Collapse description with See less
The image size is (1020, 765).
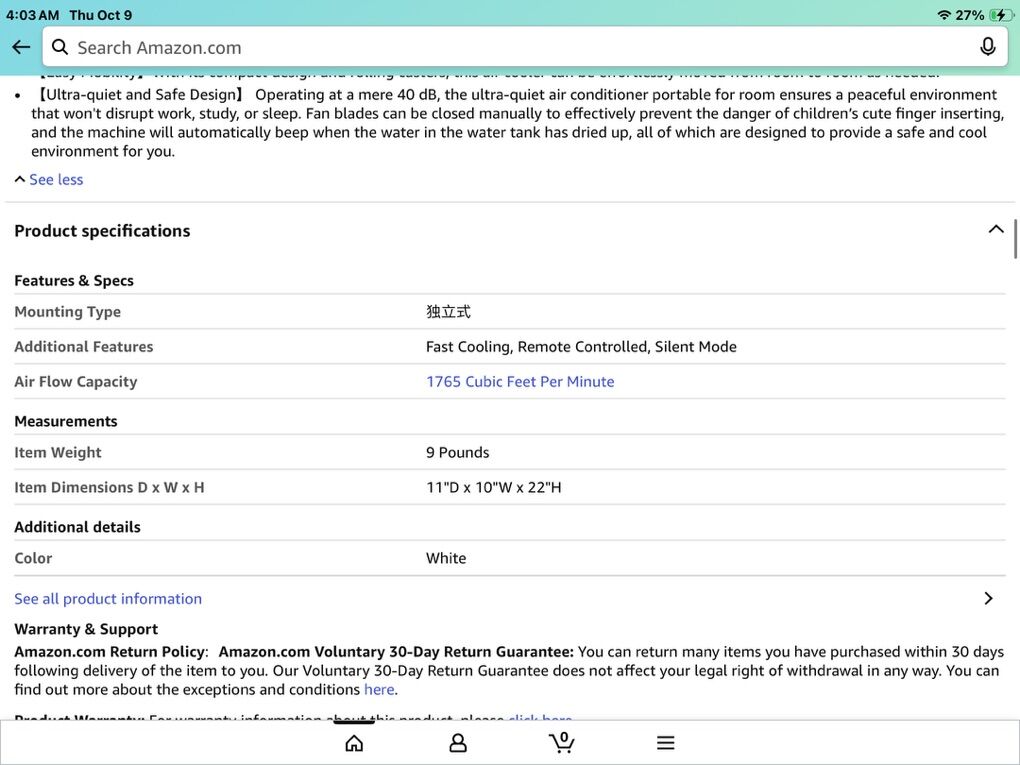49,180
